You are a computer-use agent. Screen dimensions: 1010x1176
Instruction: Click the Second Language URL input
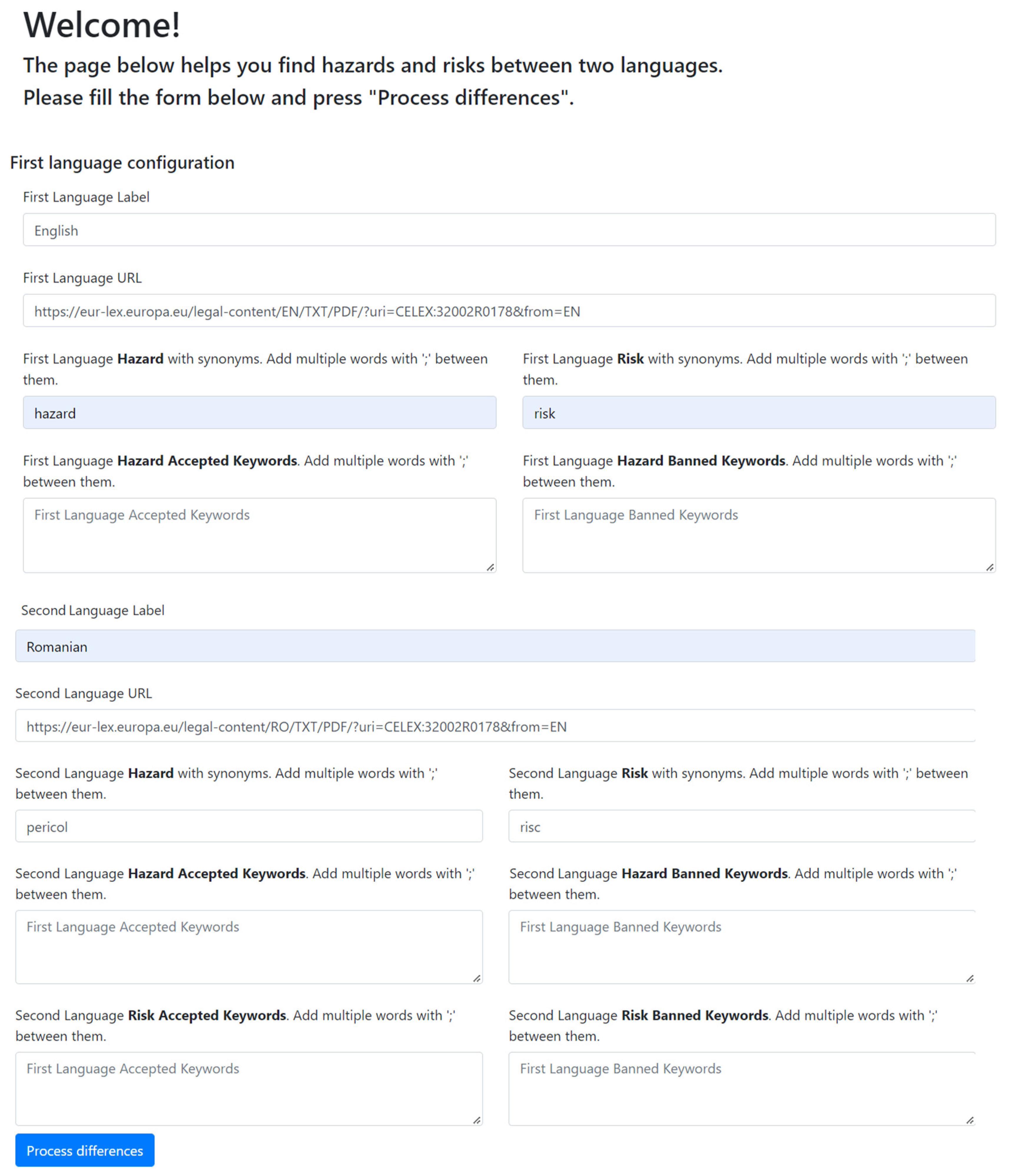(x=494, y=726)
